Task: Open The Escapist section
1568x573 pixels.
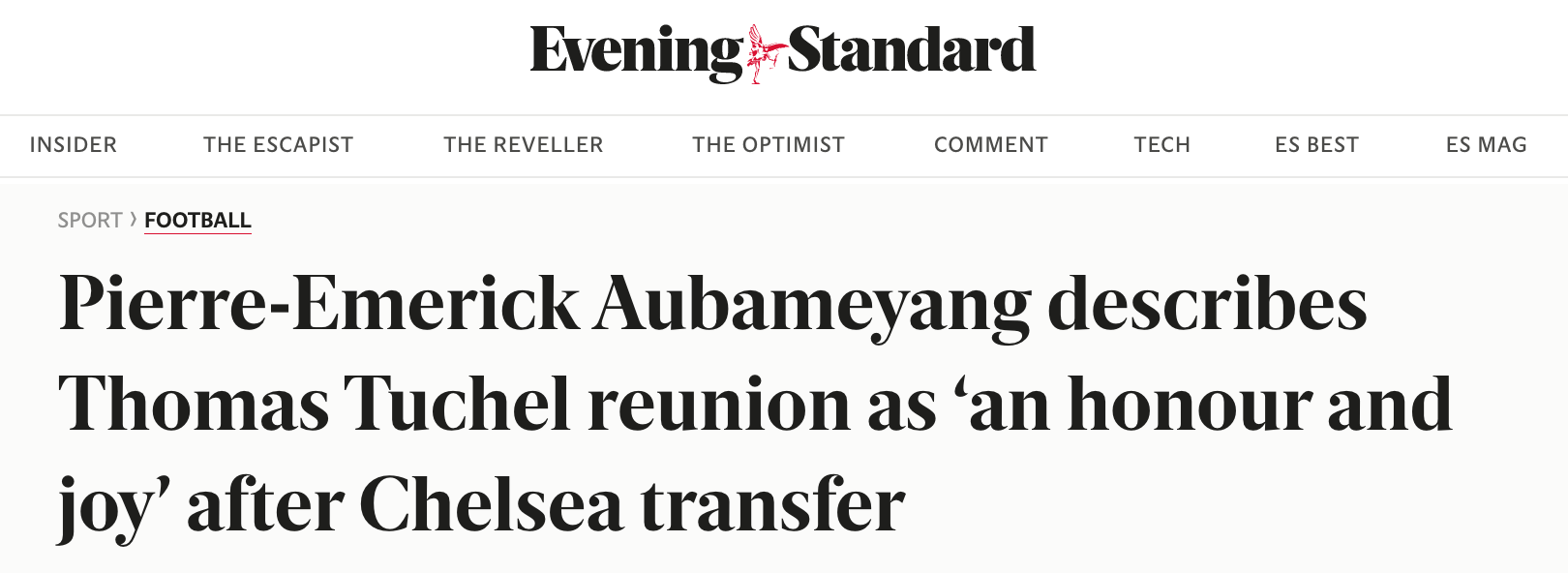Action: [x=279, y=145]
